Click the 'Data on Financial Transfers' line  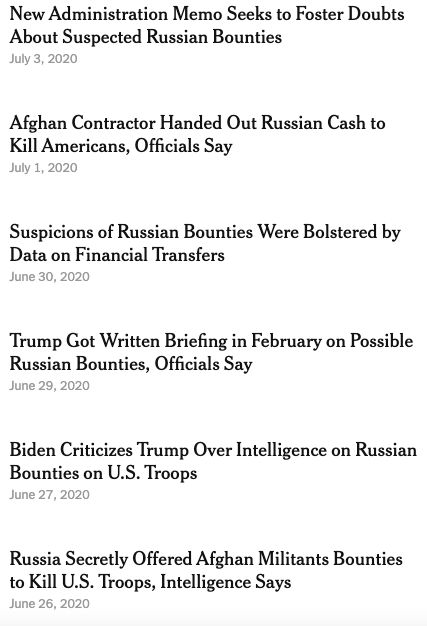click(117, 255)
